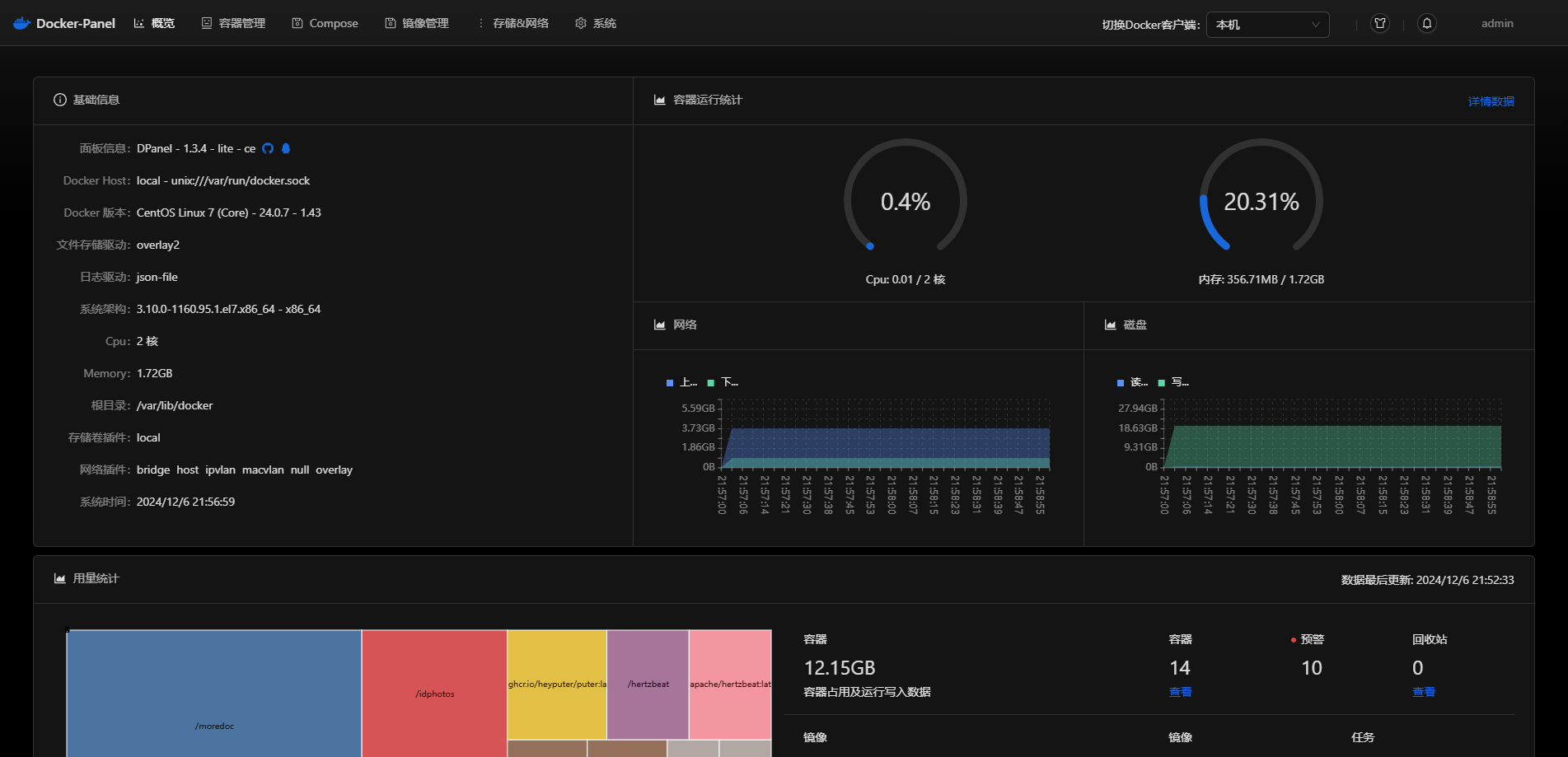Toggle the 写... write legend
1568x757 pixels.
(x=1174, y=382)
